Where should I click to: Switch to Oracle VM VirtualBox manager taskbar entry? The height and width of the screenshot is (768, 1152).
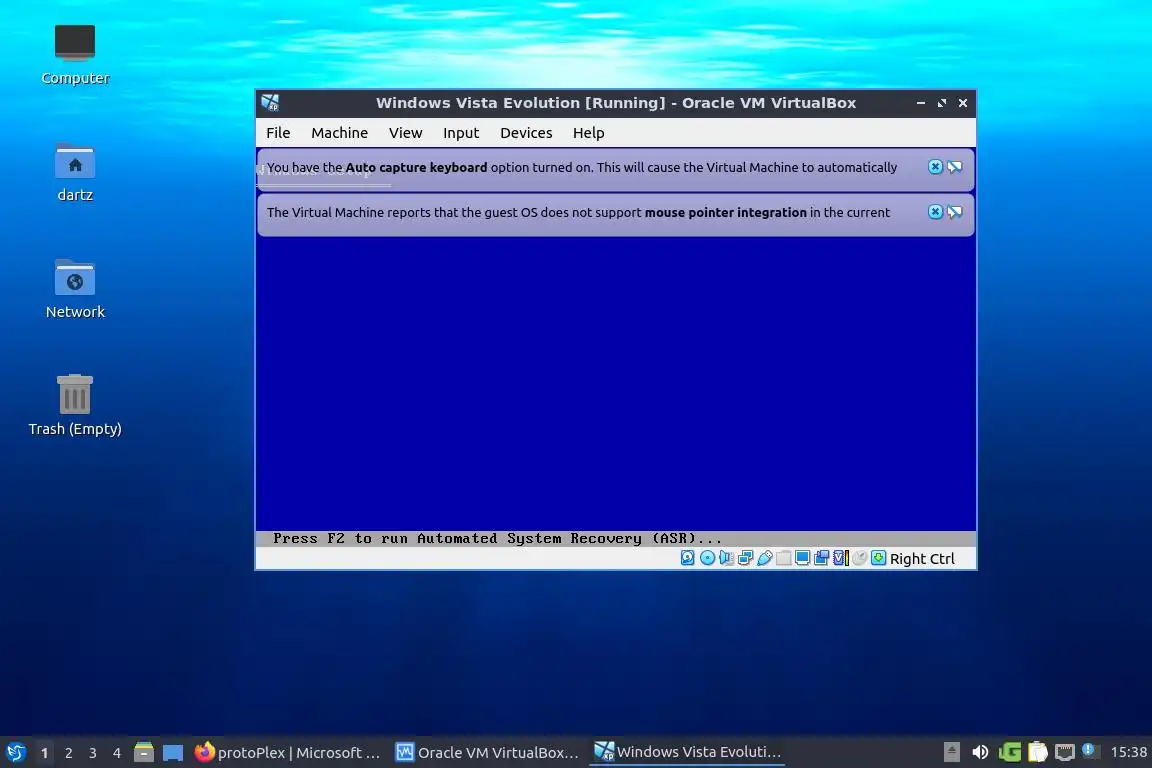(x=488, y=753)
